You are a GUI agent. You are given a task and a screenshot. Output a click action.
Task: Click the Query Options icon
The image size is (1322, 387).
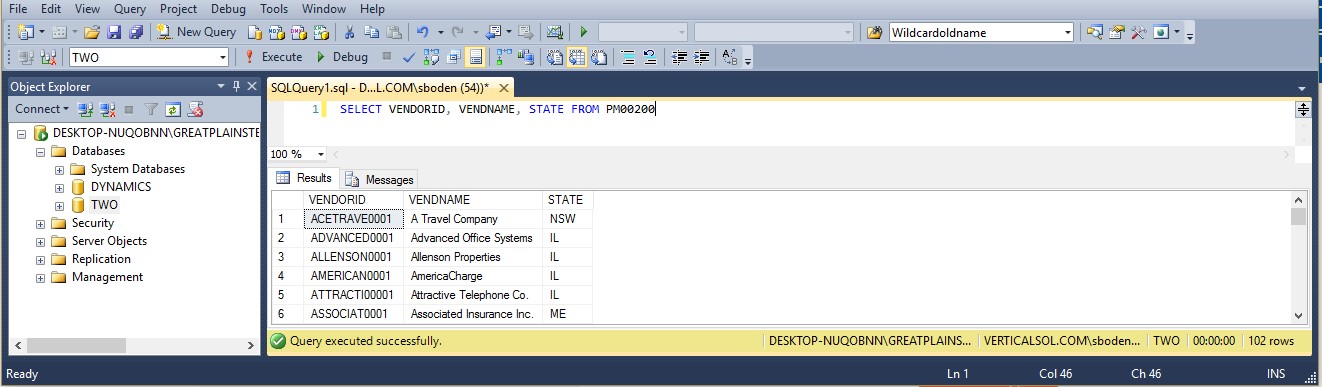(454, 57)
